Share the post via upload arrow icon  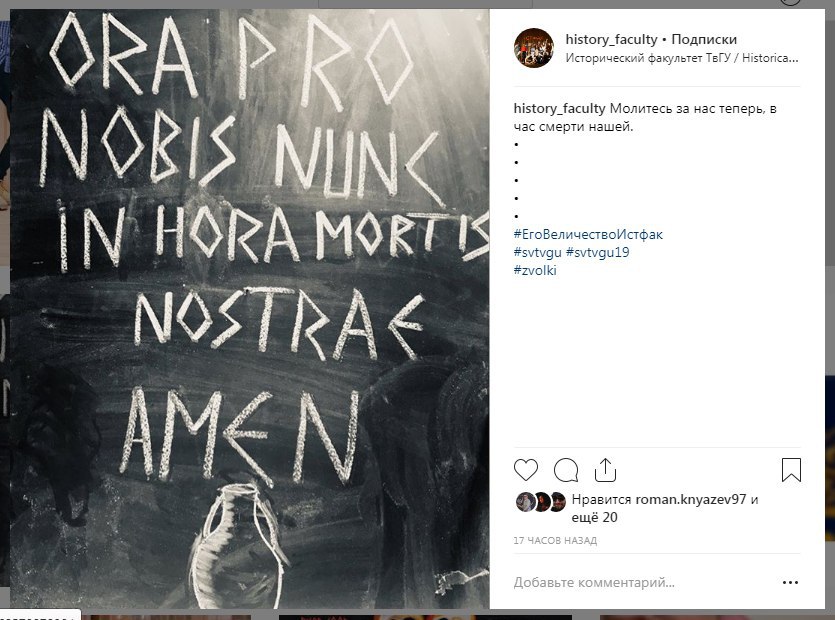605,470
